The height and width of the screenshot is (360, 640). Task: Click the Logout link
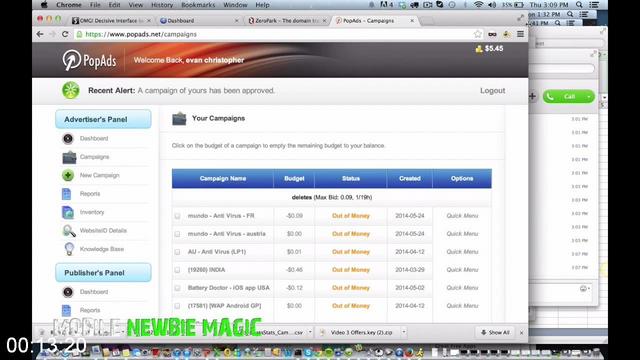(493, 91)
